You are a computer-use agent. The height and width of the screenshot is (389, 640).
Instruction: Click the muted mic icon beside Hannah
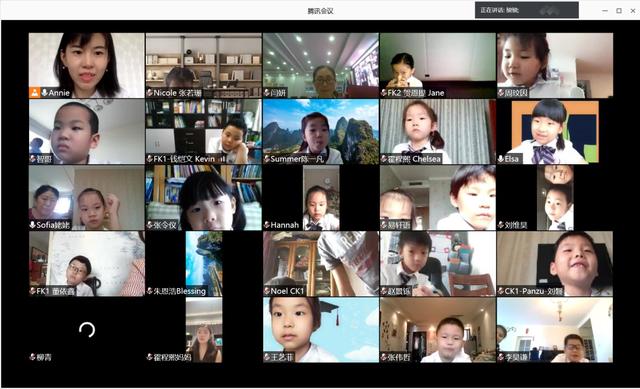[267, 225]
